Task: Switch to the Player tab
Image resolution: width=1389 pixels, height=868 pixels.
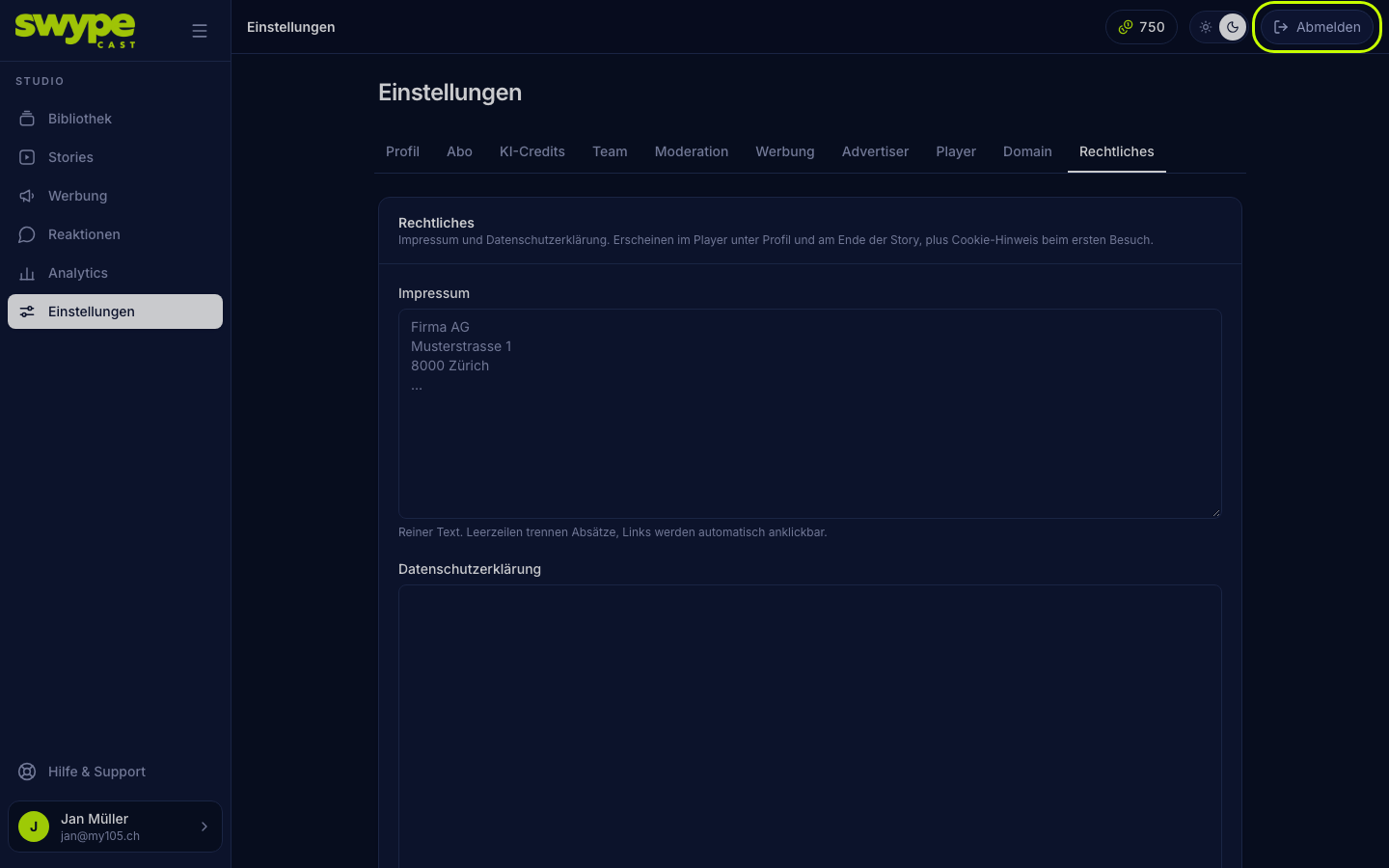Action: tap(956, 151)
